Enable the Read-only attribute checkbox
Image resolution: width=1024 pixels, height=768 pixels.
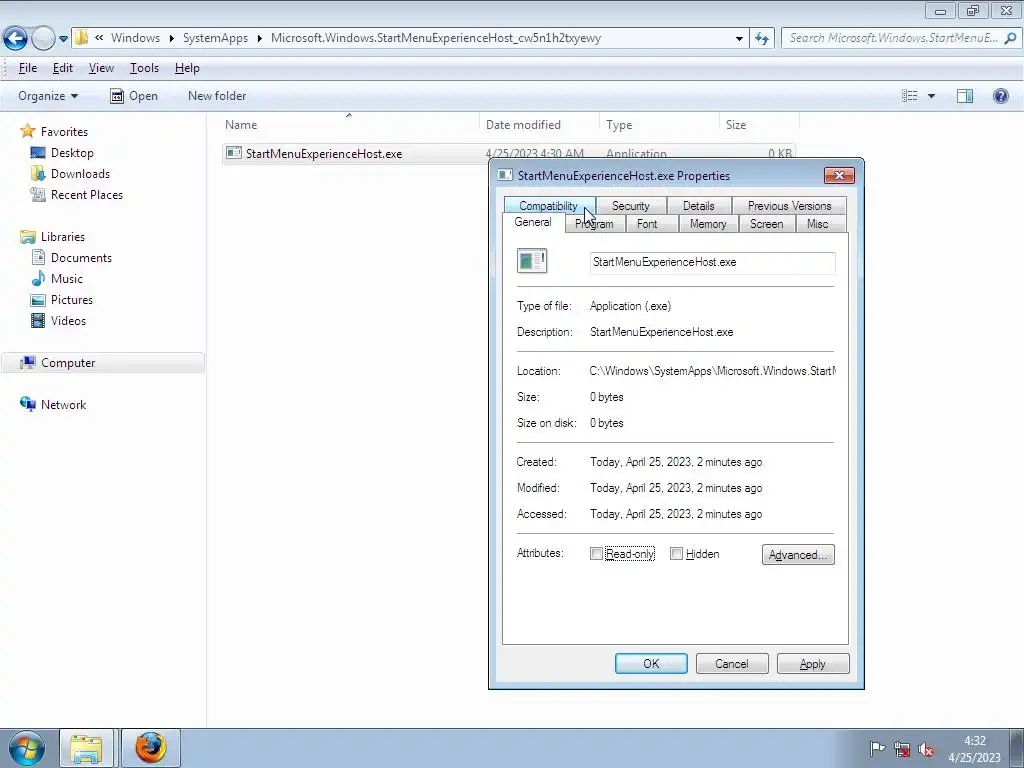pos(596,554)
